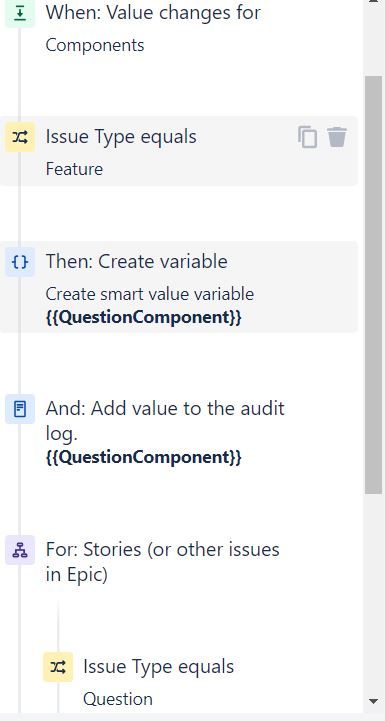Viewport: 385px width, 721px height.
Task: Click the bold QuestionComponent smart value under Create variable
Action: click(x=144, y=318)
